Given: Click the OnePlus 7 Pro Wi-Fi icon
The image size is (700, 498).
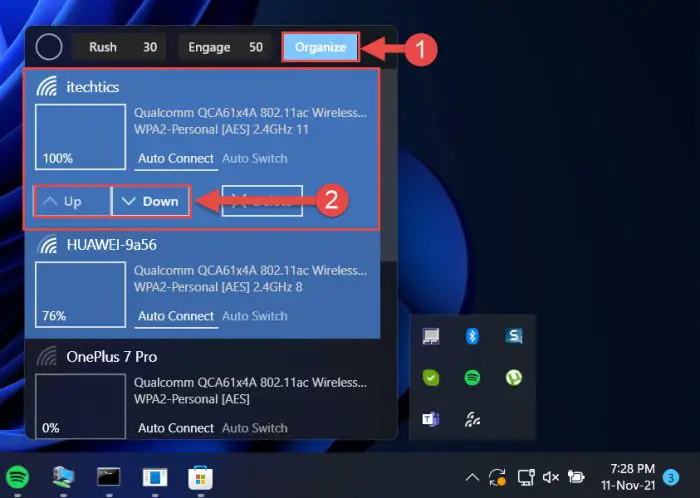Looking at the screenshot, I should (47, 356).
